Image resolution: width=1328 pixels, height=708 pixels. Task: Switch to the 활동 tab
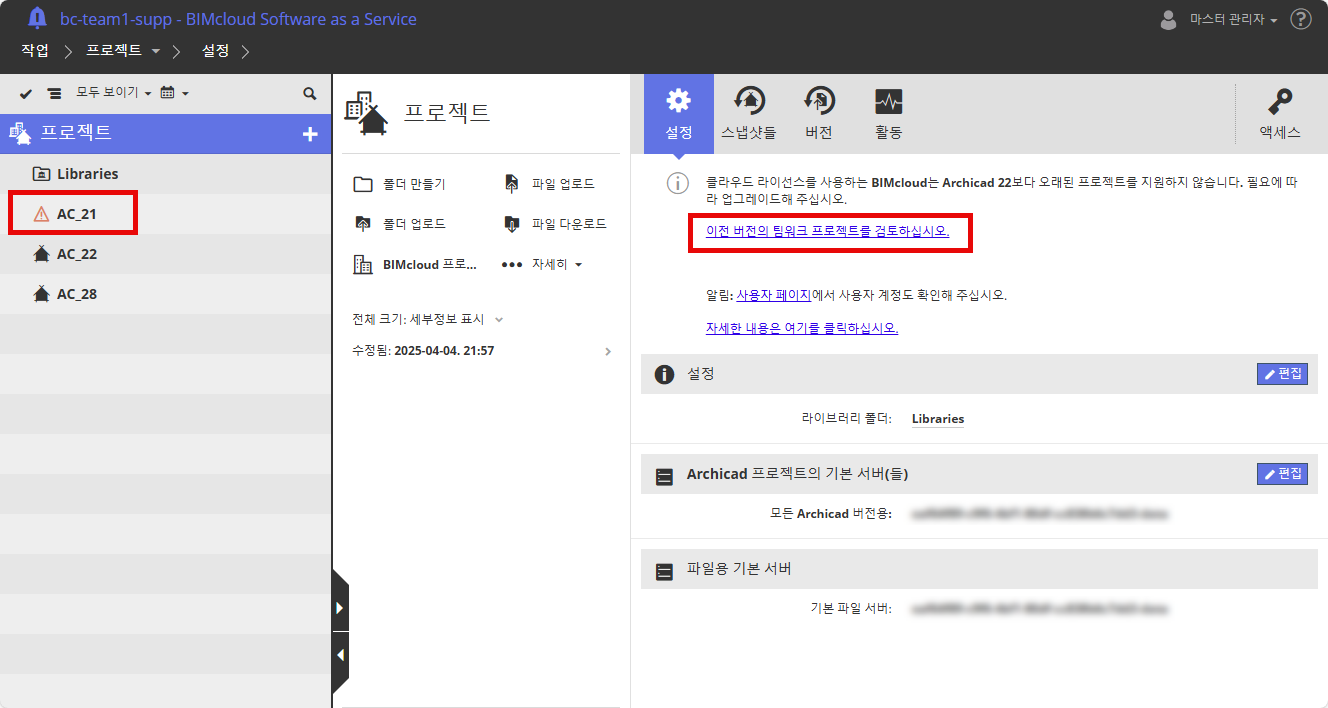(x=888, y=113)
